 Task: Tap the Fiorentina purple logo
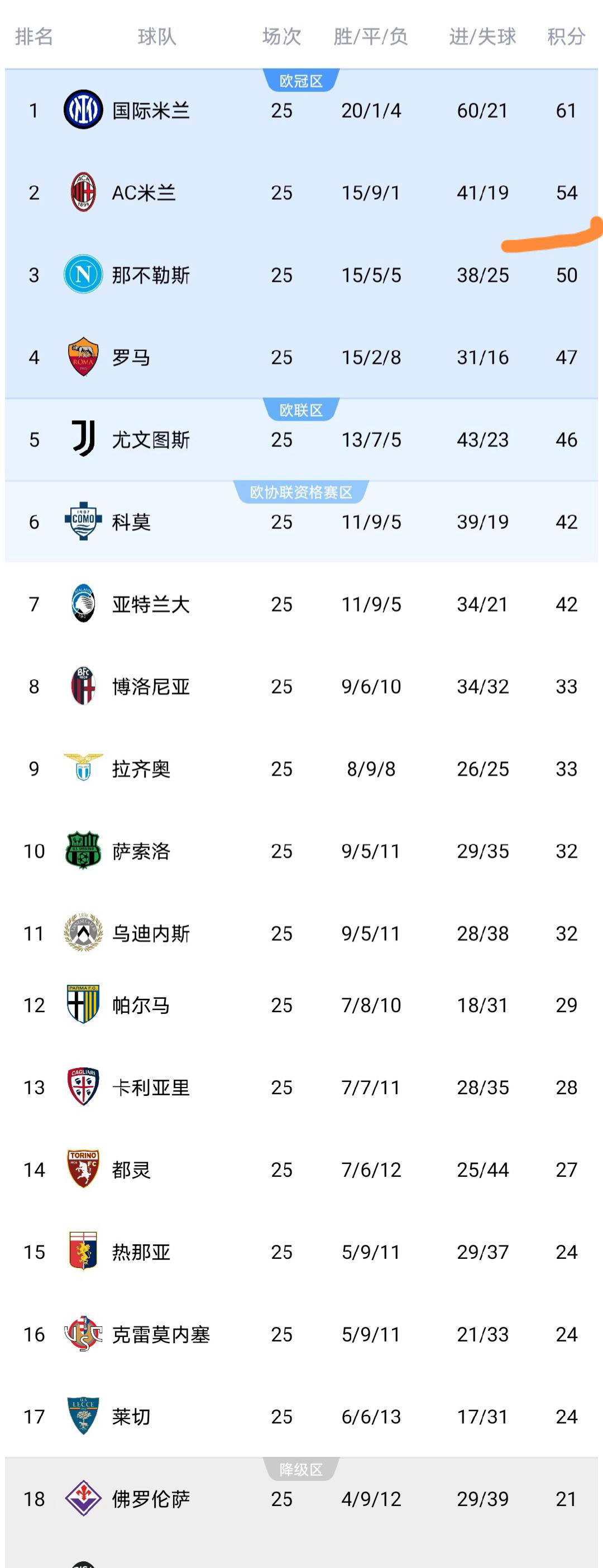pos(83,1498)
